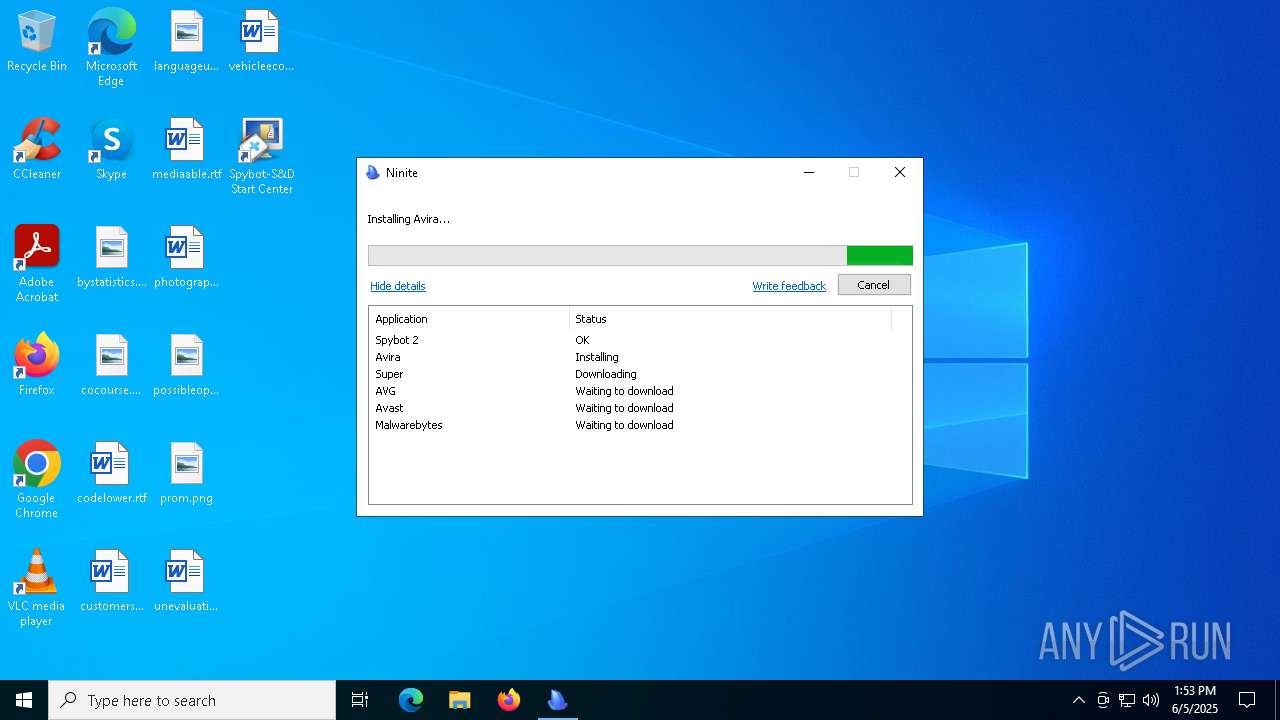Select the codelower.rtf file icon
Viewport: 1280px width, 720px height.
111,473
